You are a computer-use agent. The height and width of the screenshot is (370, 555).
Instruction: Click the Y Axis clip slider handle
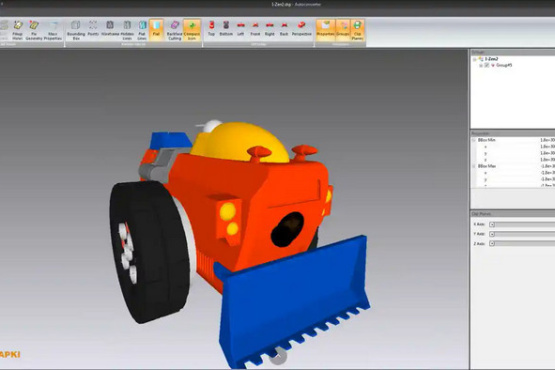(492, 234)
